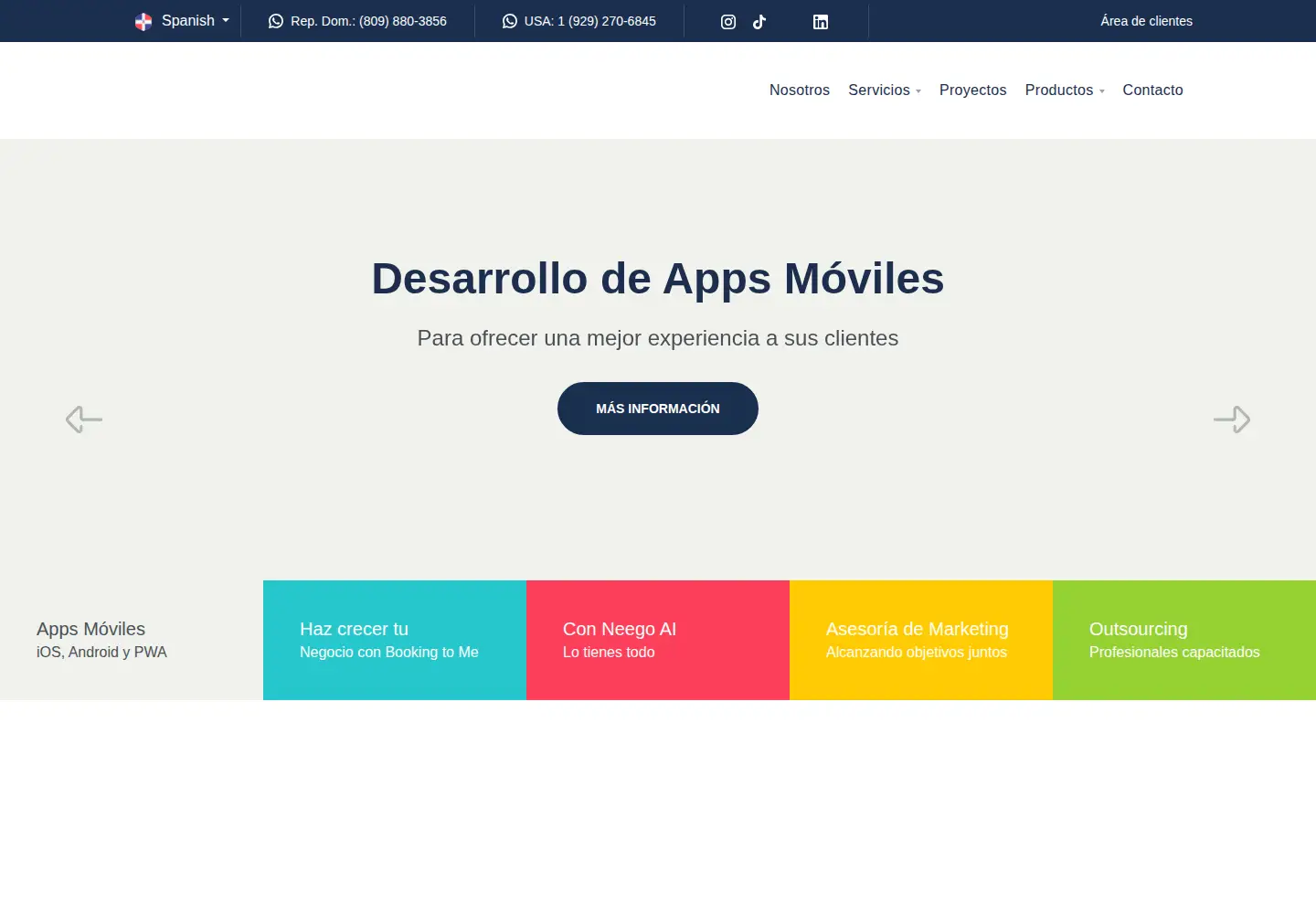The width and height of the screenshot is (1316, 914).
Task: Go to Proyectos page
Action: [972, 90]
